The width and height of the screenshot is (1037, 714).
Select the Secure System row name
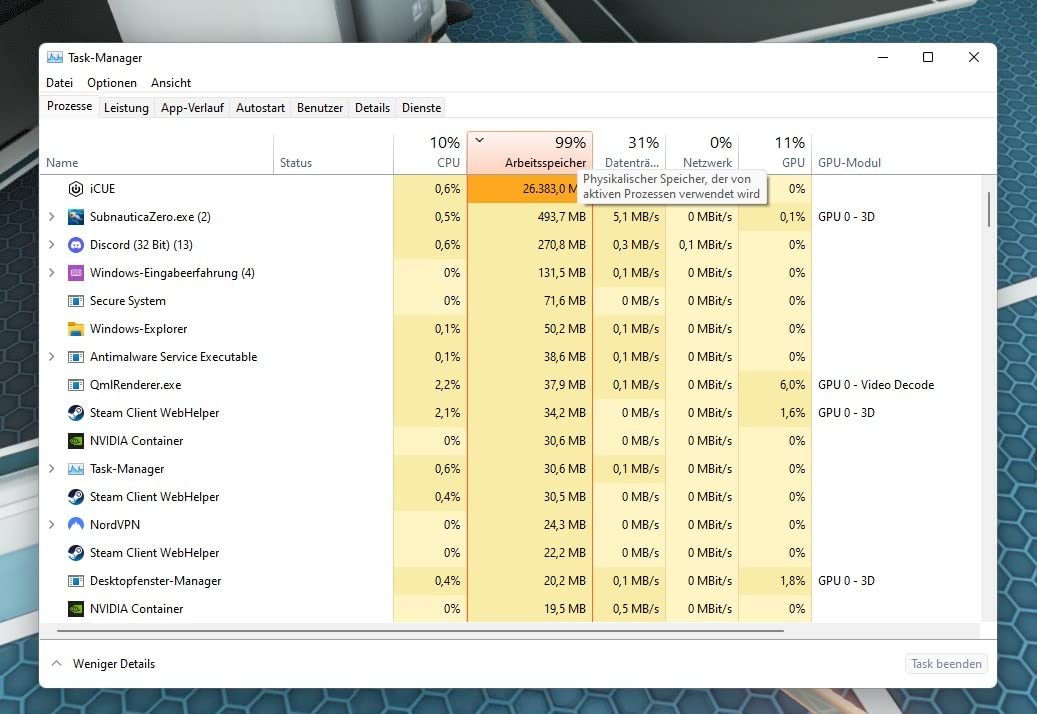click(x=128, y=301)
